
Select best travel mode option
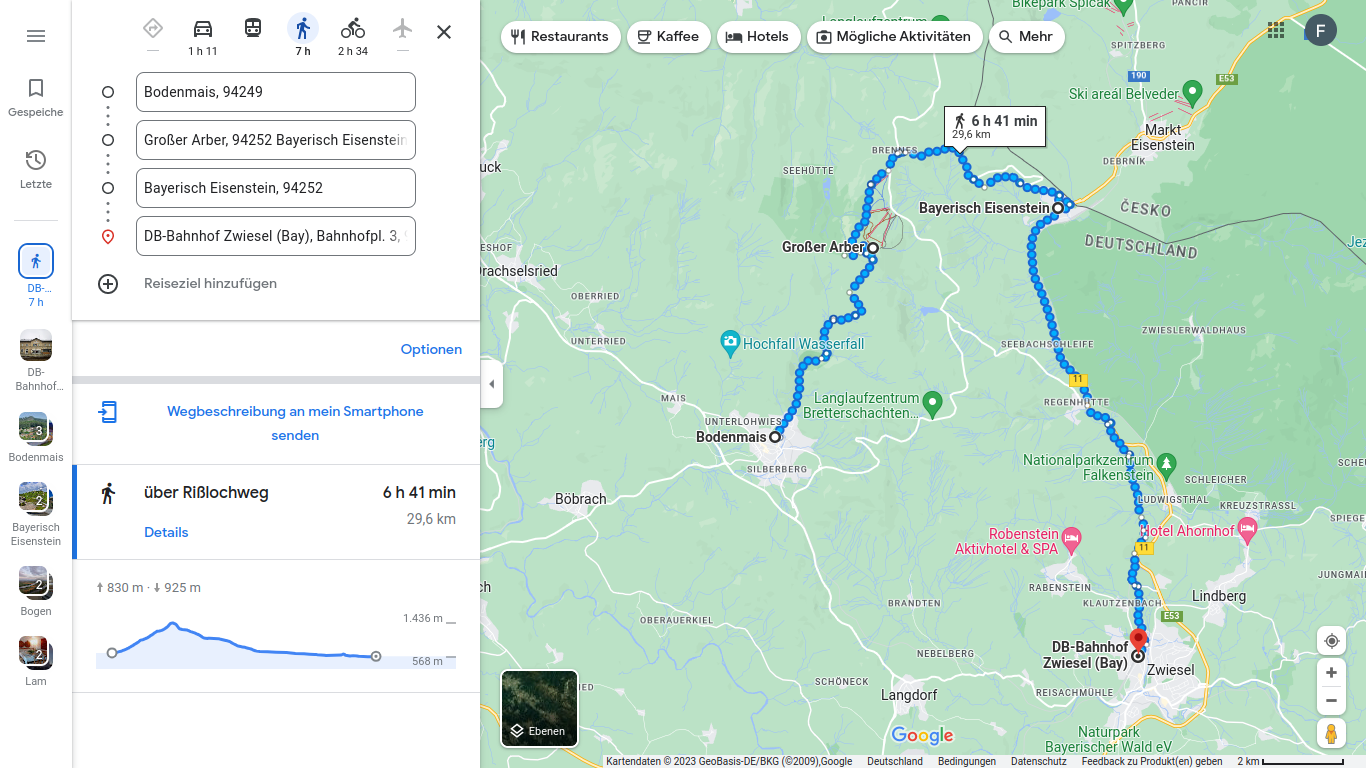pyautogui.click(x=153, y=36)
